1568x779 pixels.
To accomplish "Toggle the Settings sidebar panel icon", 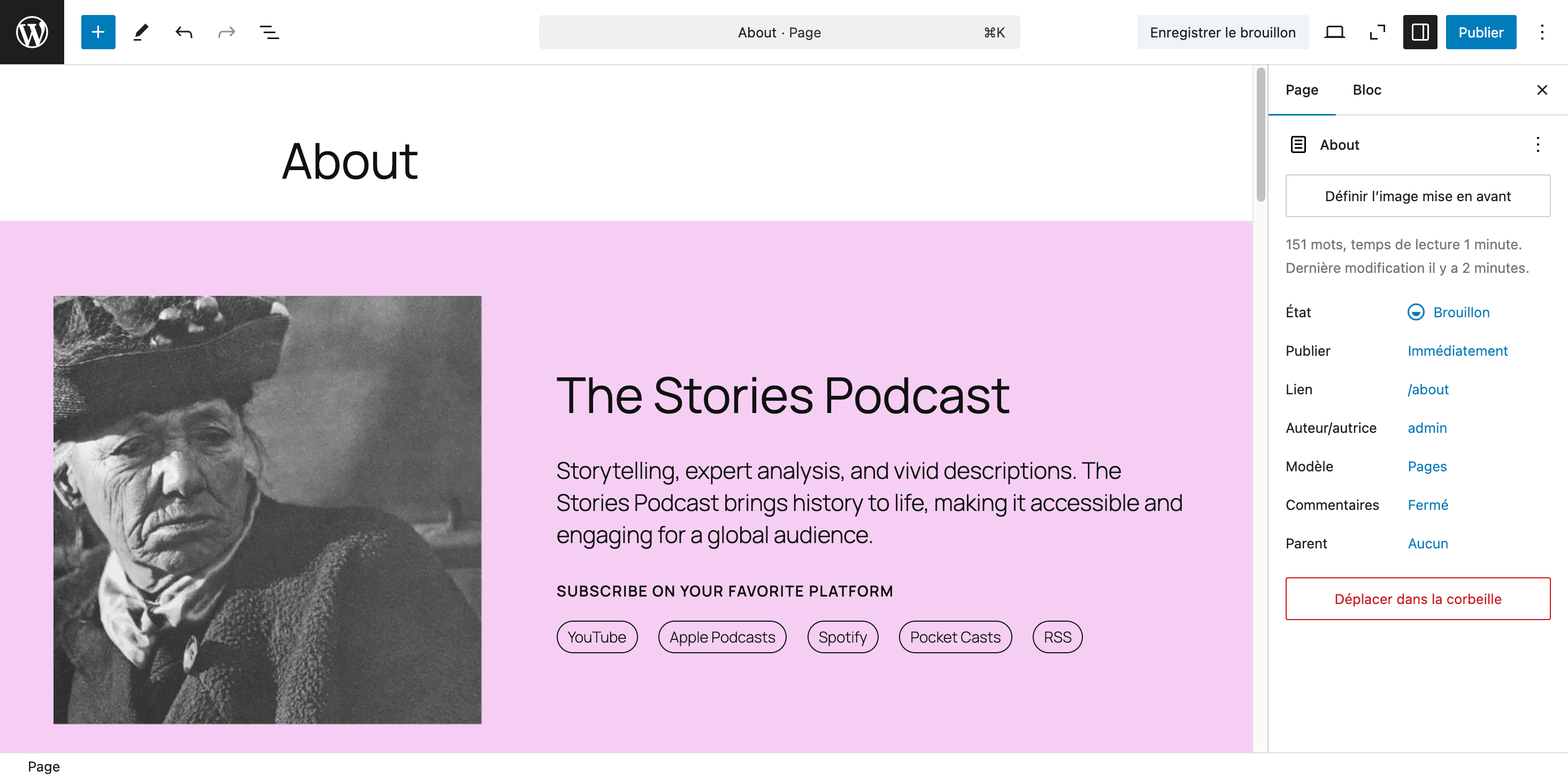I will [x=1419, y=32].
